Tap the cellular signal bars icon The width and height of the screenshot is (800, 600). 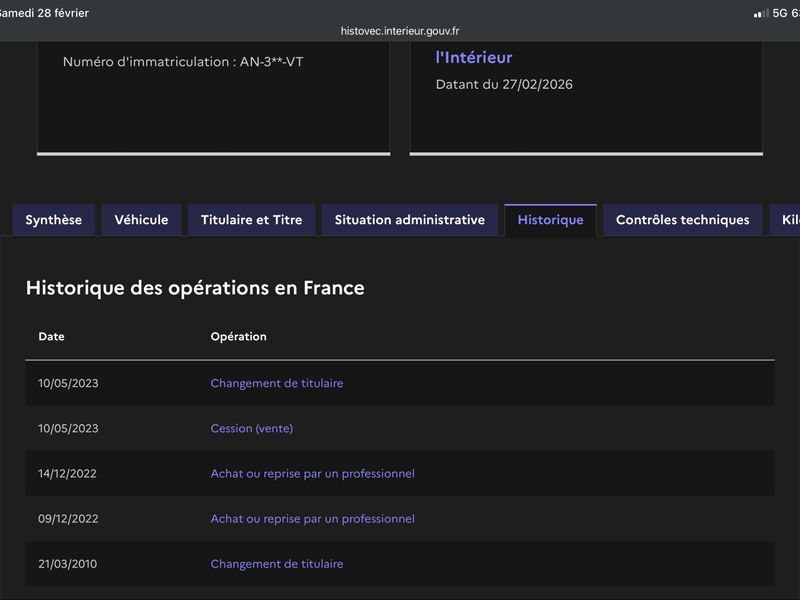tap(761, 13)
